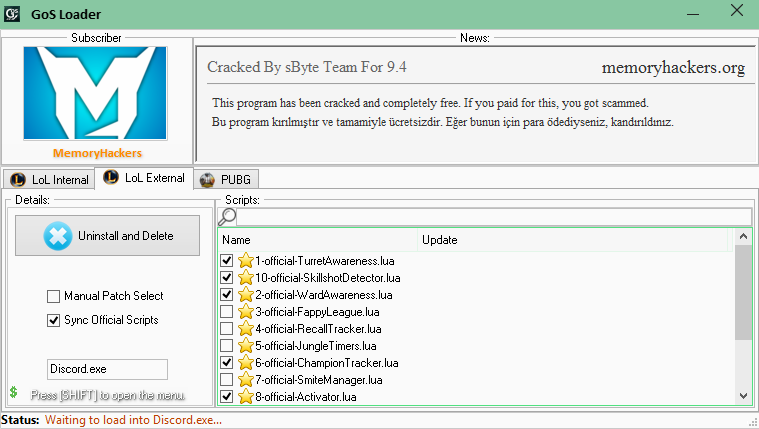
Task: Check 3-official-FappyLeague.lua checkbox
Action: coord(227,311)
